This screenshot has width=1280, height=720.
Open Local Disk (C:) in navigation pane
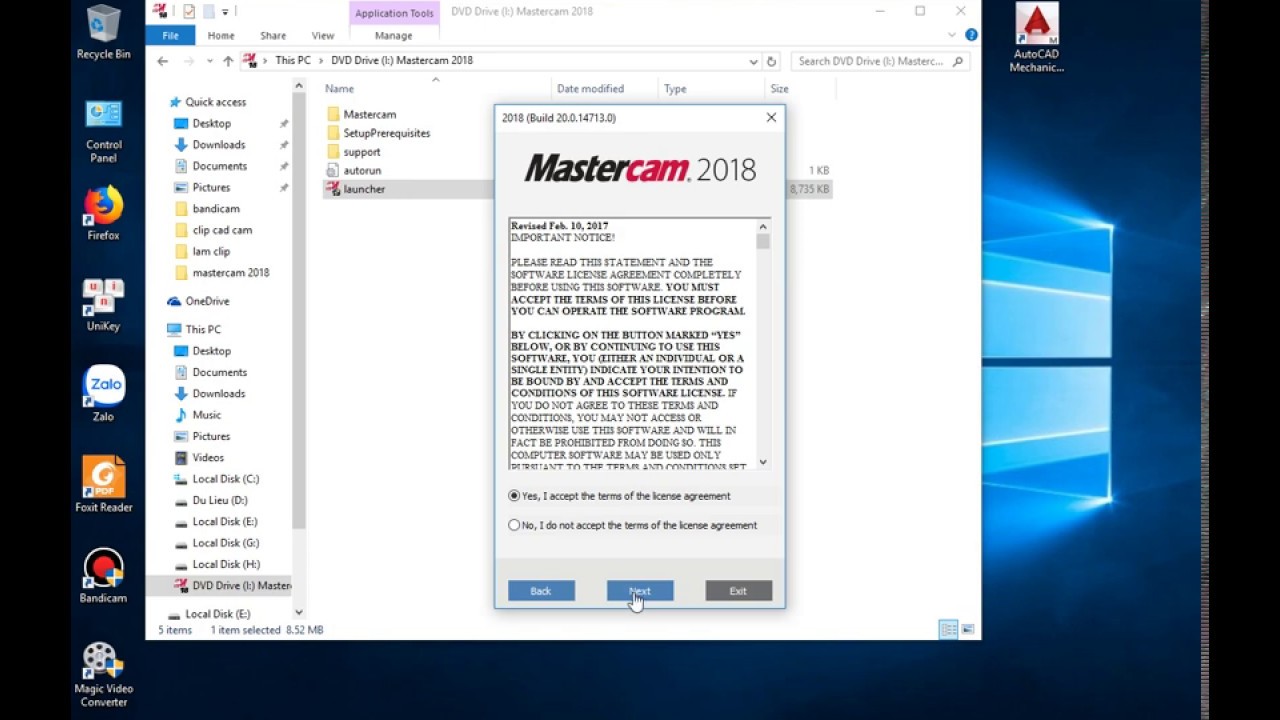pos(216,479)
